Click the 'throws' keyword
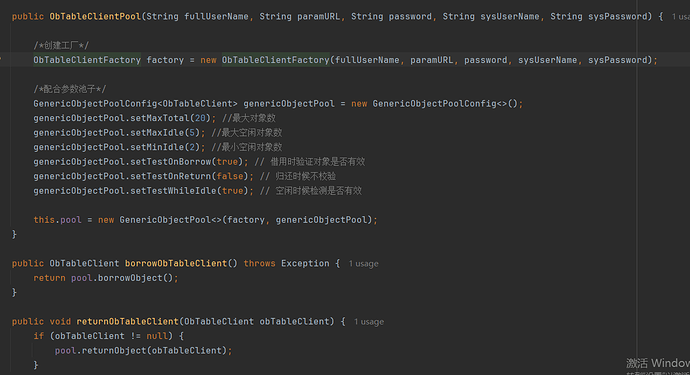Viewport: 690px width, 375px height. [260, 263]
